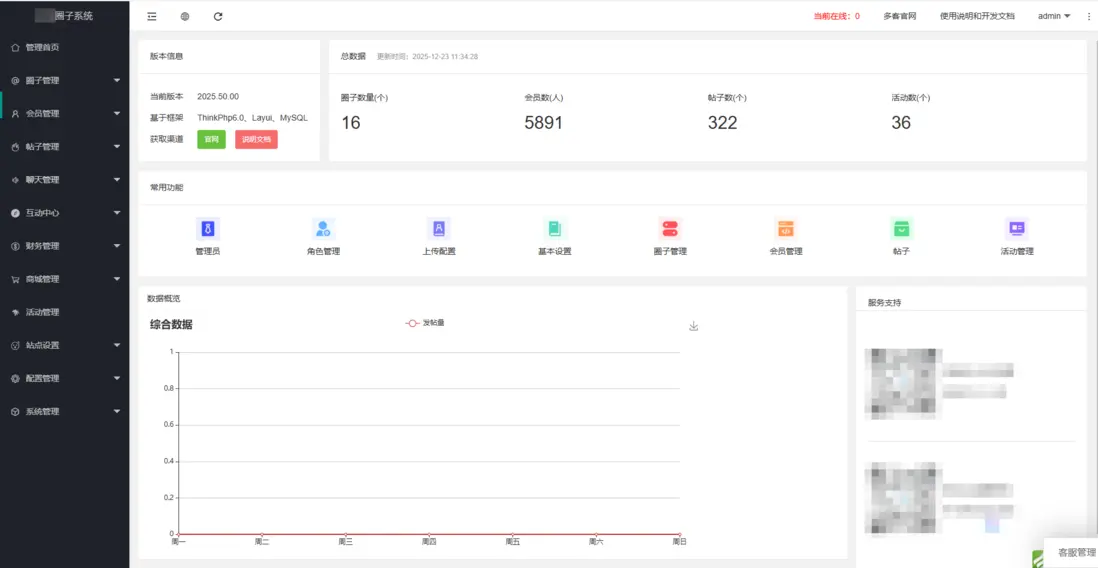
Task: Click the 圈子系统 logo title
Action: (64, 15)
